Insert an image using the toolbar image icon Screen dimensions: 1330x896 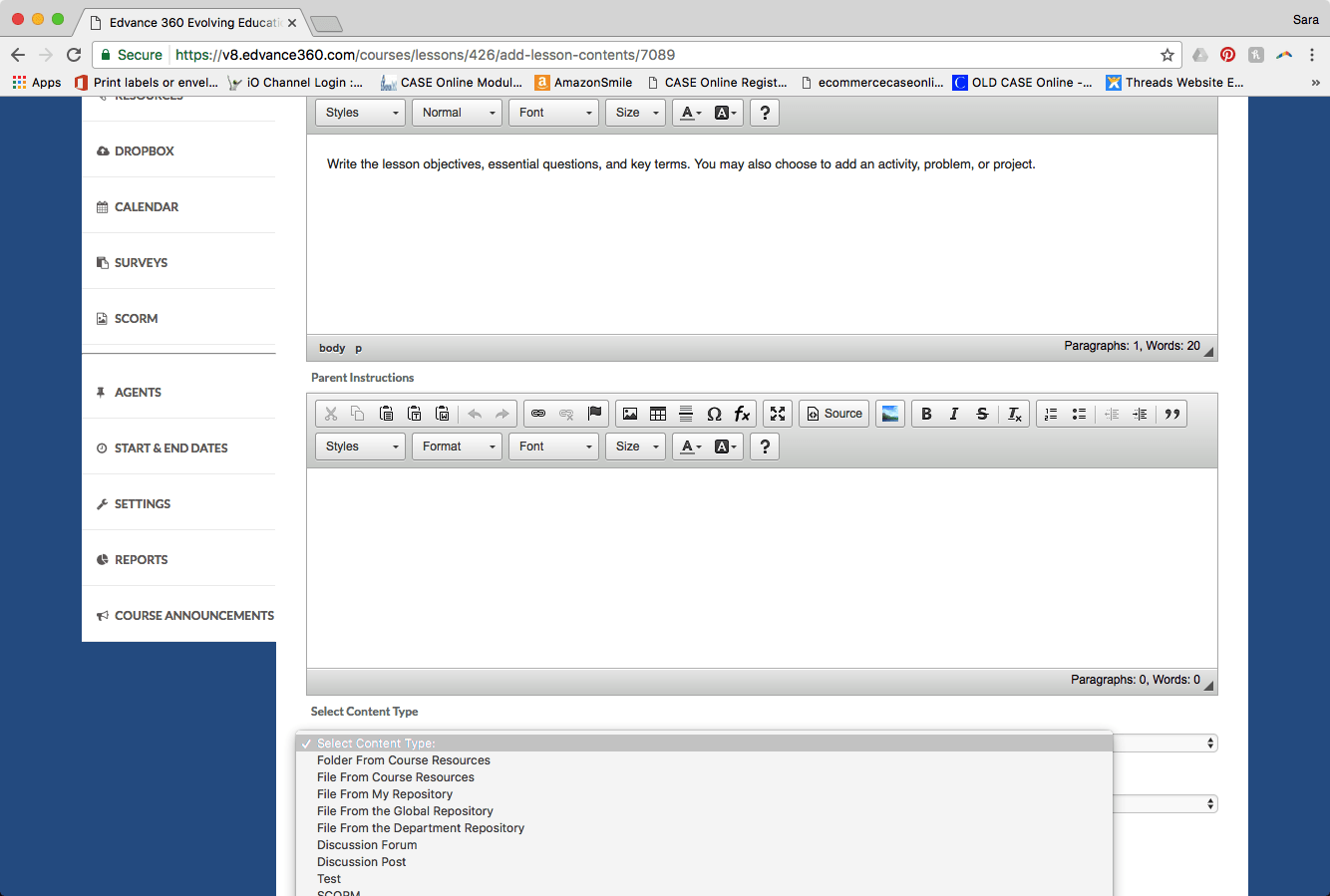(630, 414)
